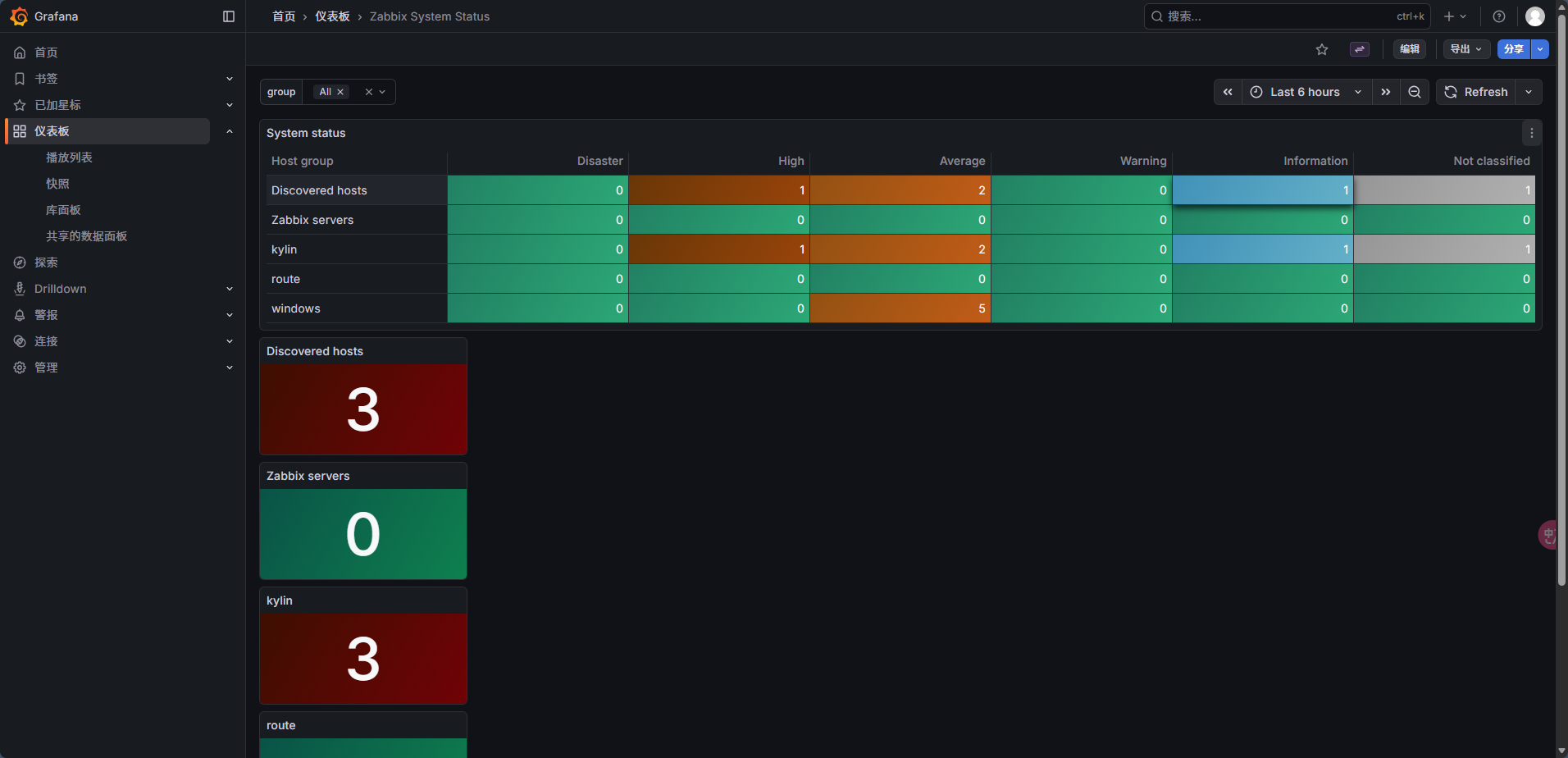The height and width of the screenshot is (758, 1568).
Task: Click the 首页 breadcrumb link
Action: tap(284, 16)
